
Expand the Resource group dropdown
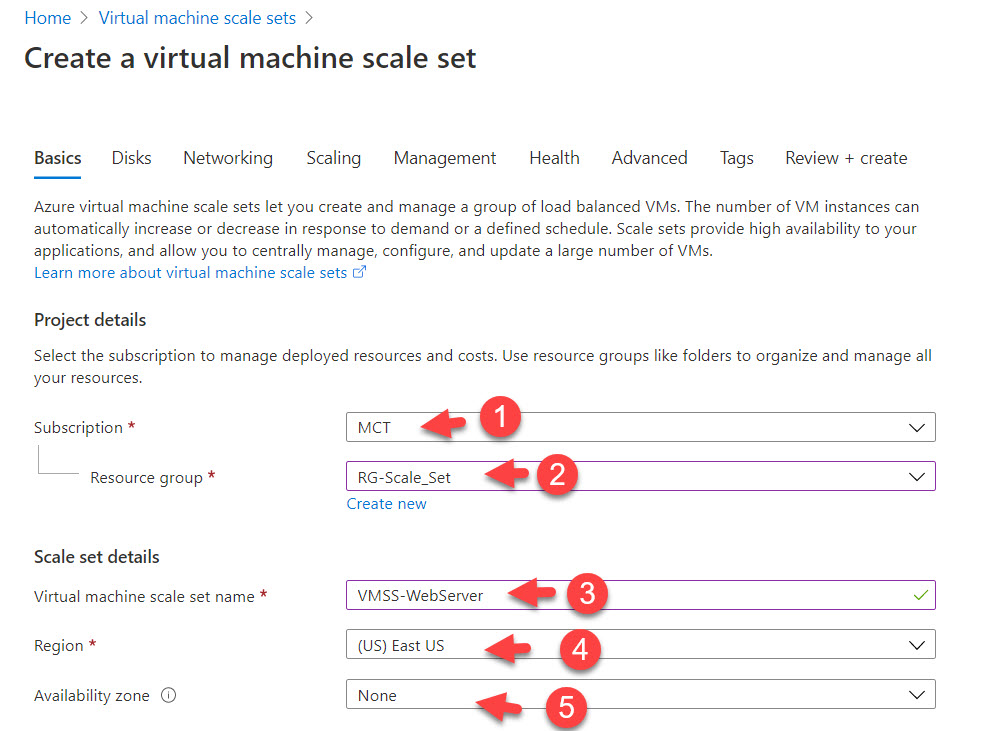(640, 477)
